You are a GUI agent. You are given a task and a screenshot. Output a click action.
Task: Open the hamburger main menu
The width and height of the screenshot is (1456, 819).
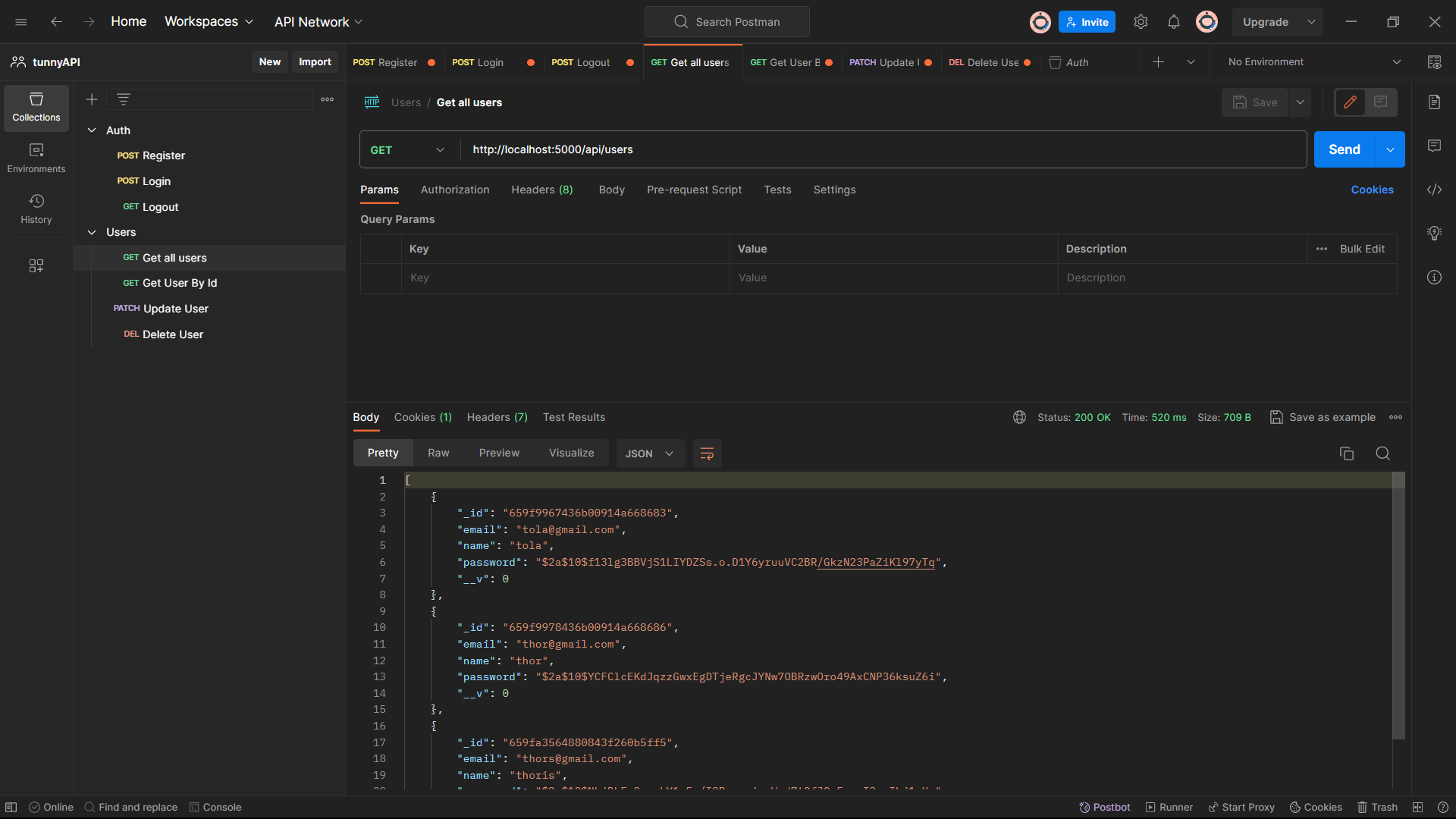(21, 22)
